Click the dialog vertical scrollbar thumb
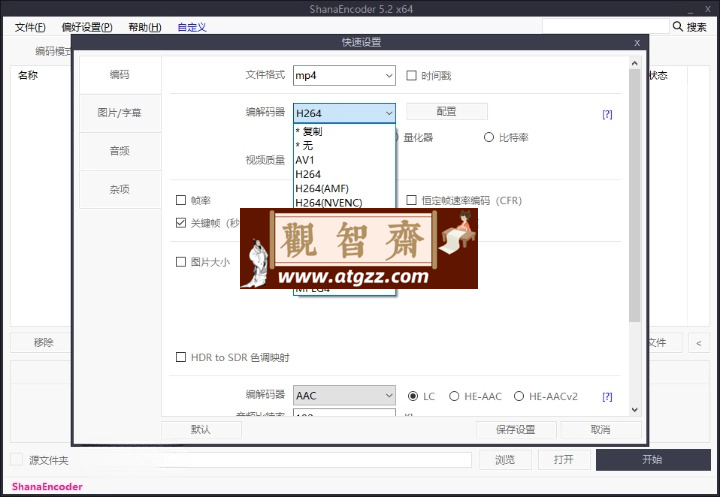The width and height of the screenshot is (720, 497). [x=635, y=195]
